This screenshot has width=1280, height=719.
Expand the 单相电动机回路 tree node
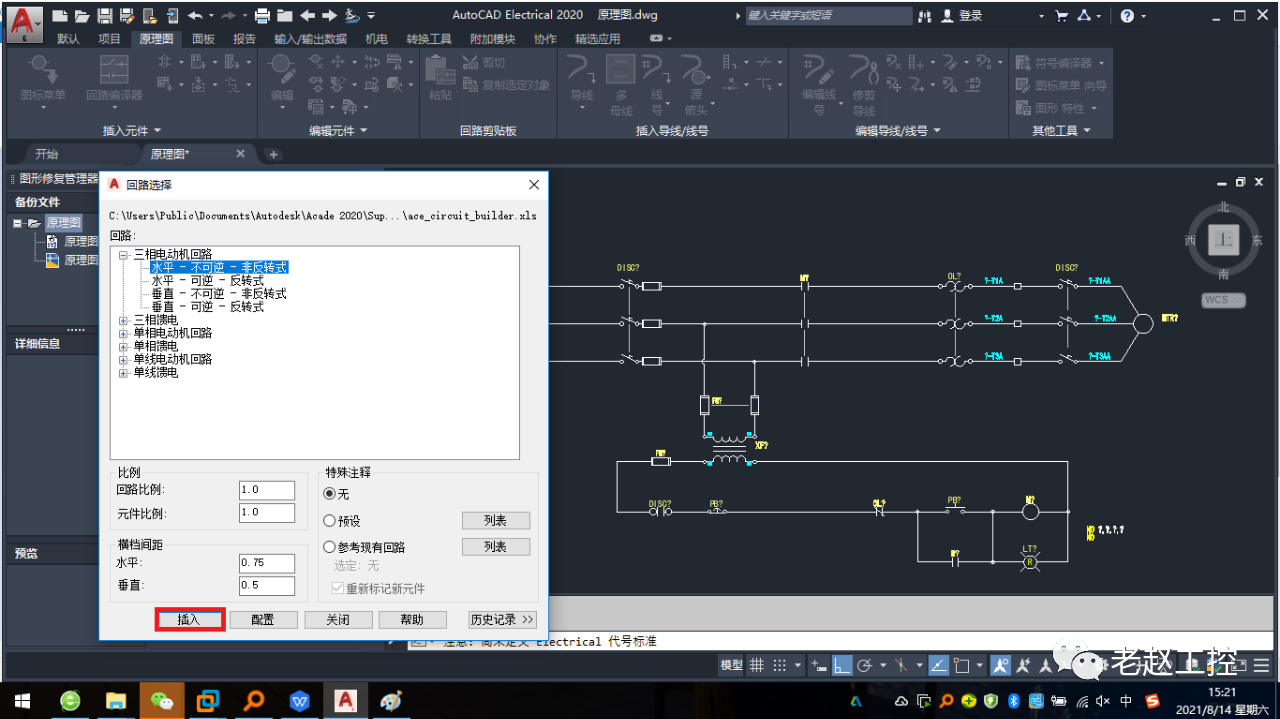(x=124, y=333)
